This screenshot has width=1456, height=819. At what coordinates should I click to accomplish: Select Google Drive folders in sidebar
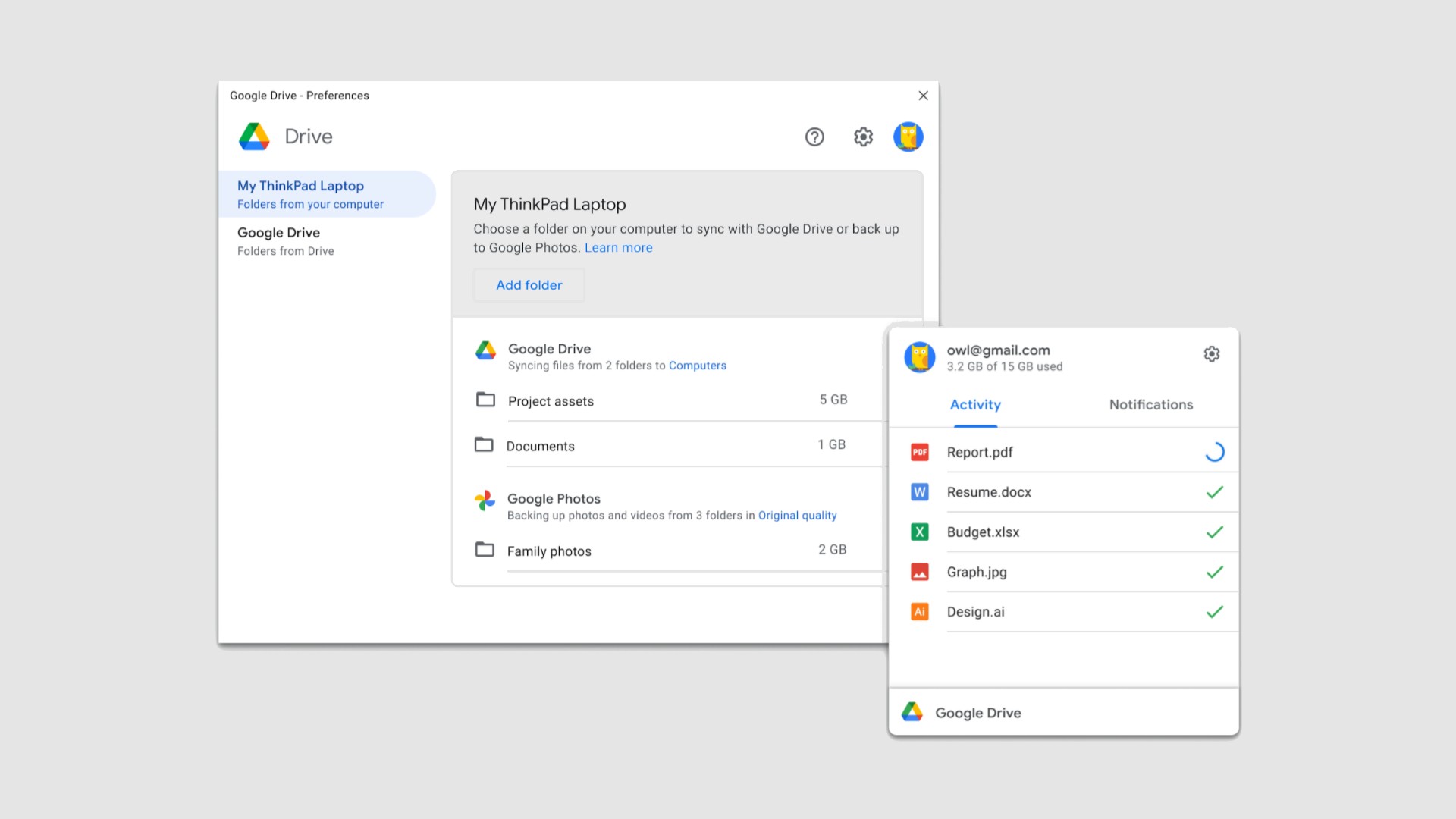(x=327, y=241)
